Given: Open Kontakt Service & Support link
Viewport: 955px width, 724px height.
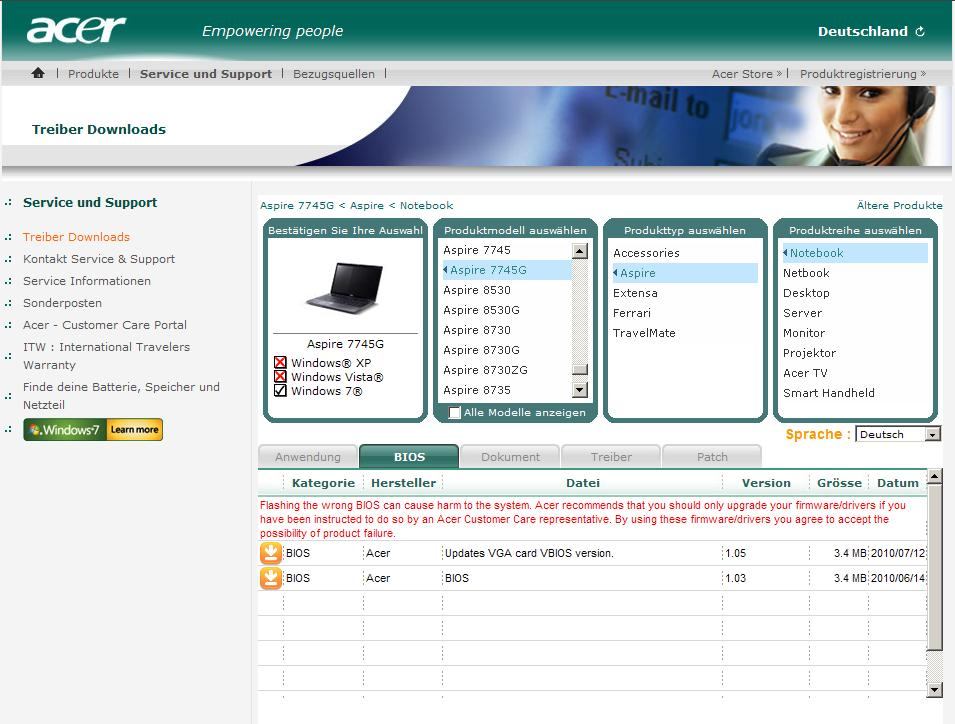Looking at the screenshot, I should click(99, 259).
